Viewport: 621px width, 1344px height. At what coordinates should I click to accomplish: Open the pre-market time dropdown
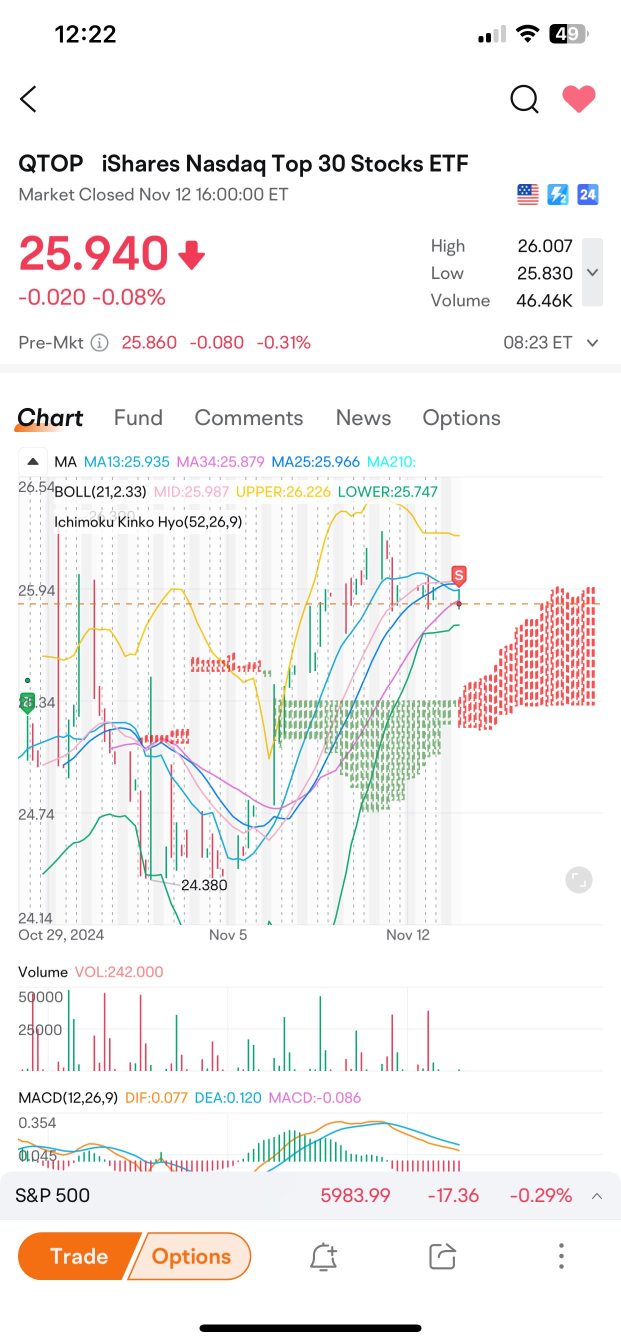coord(594,341)
